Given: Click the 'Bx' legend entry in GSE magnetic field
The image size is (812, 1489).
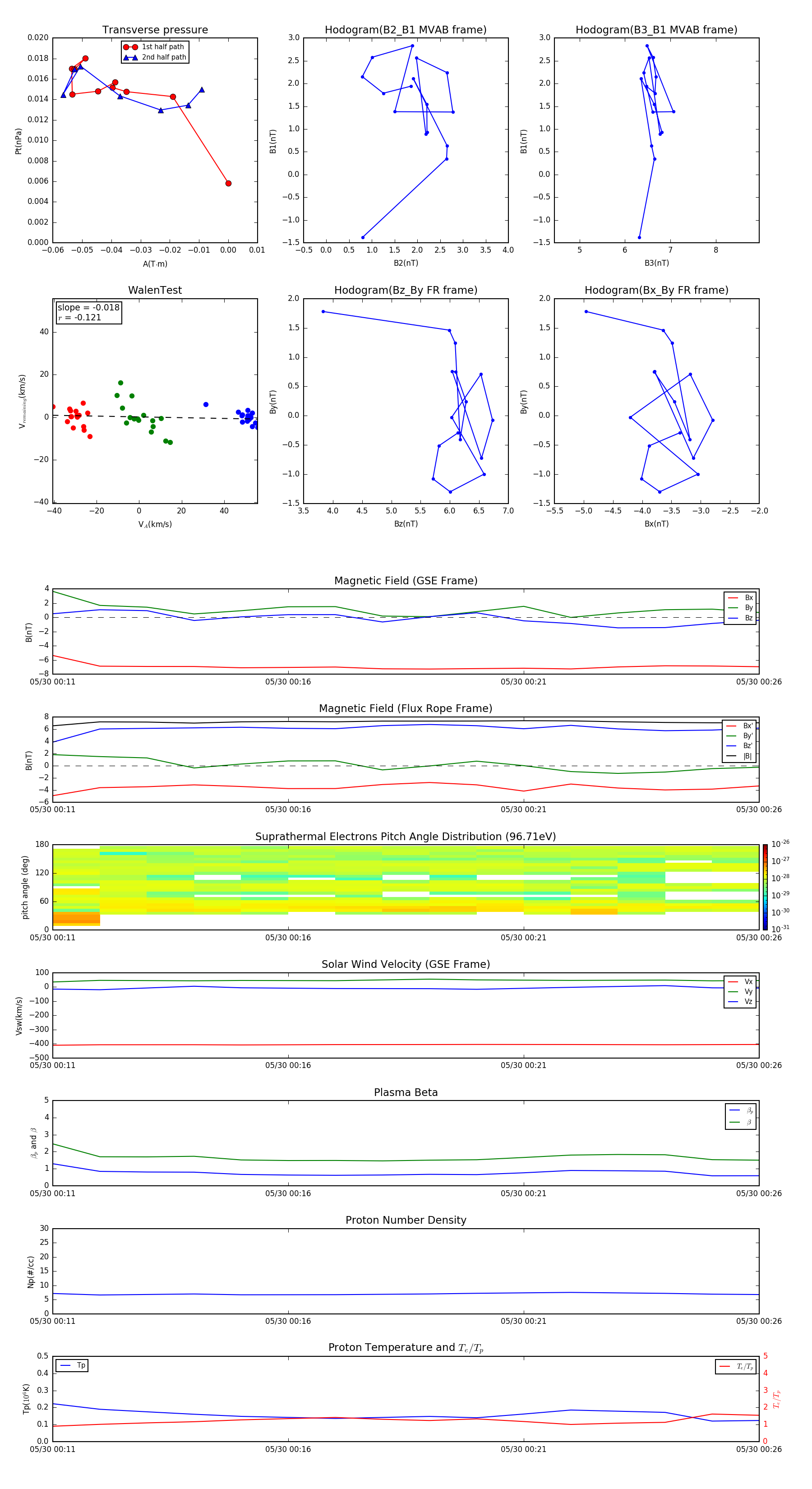Looking at the screenshot, I should (x=741, y=598).
